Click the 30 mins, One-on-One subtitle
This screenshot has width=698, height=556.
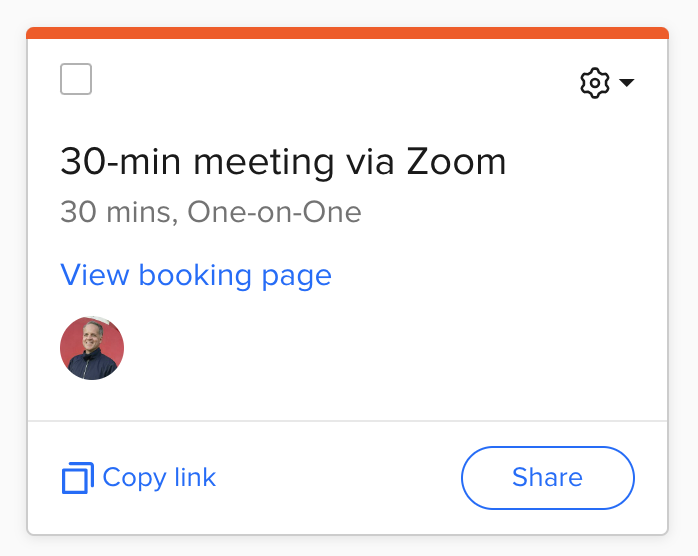pyautogui.click(x=211, y=212)
